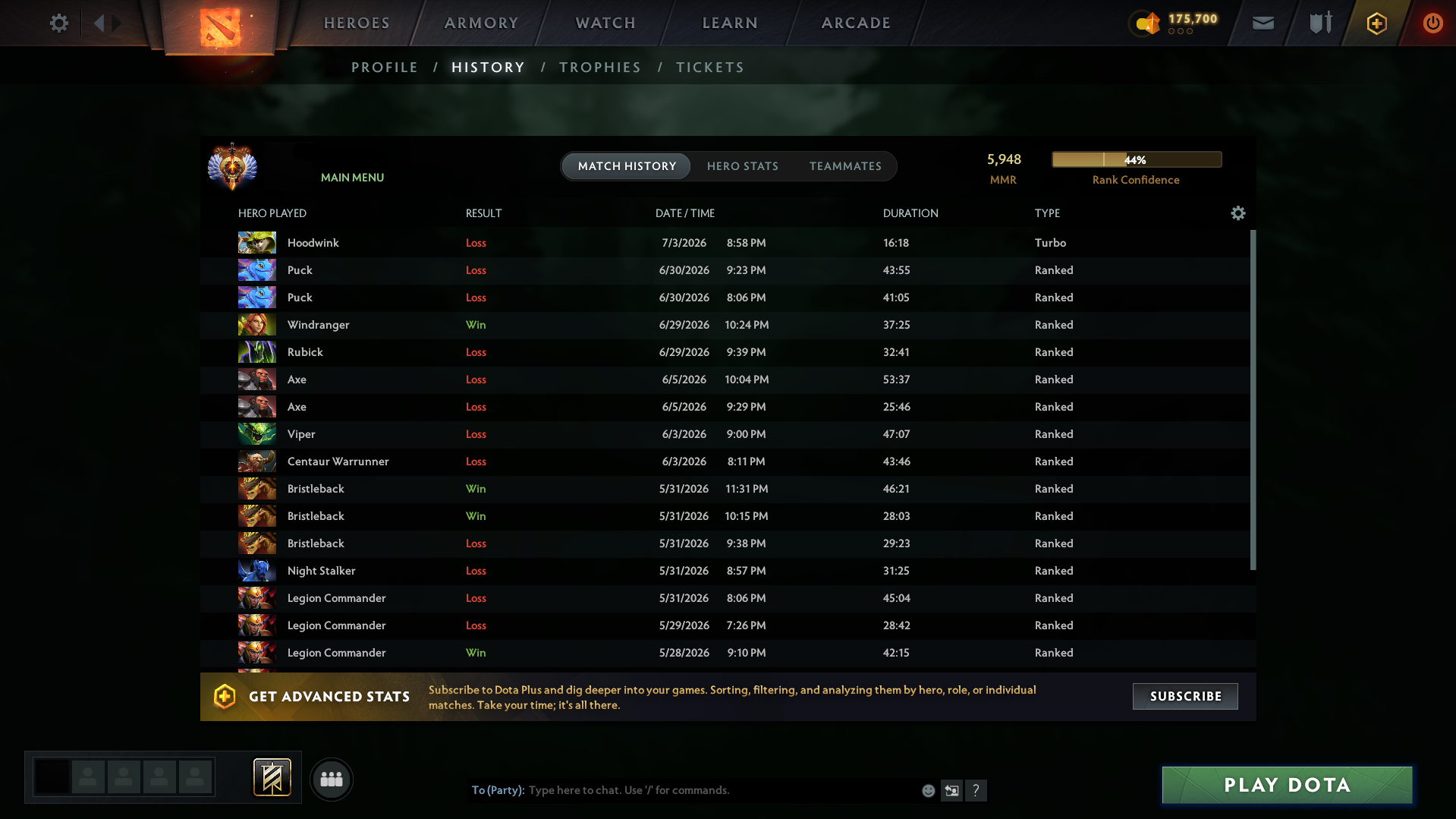Click the 5,948 MMR value
The image size is (1456, 819).
[1004, 159]
